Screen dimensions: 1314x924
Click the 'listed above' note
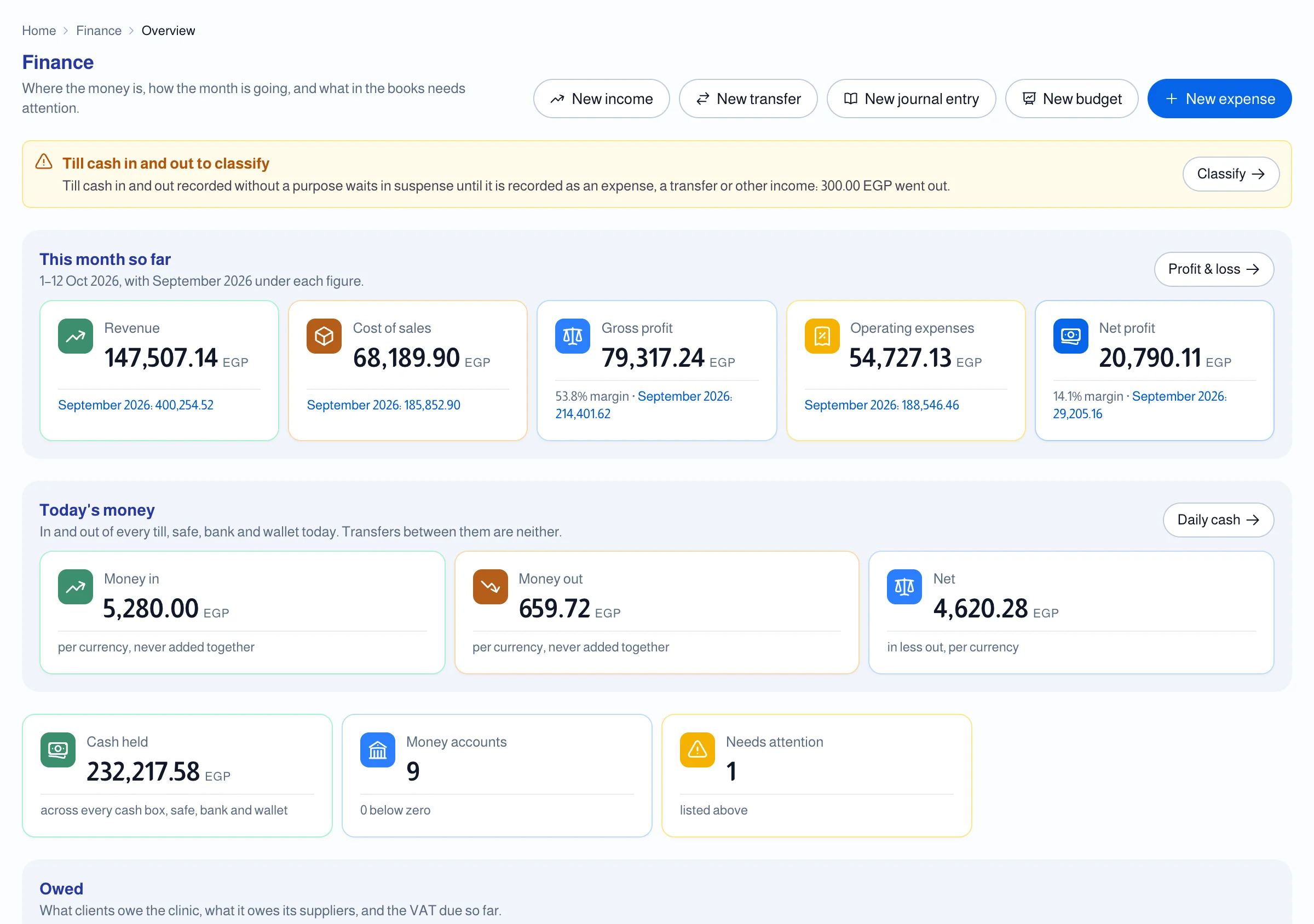click(x=713, y=810)
